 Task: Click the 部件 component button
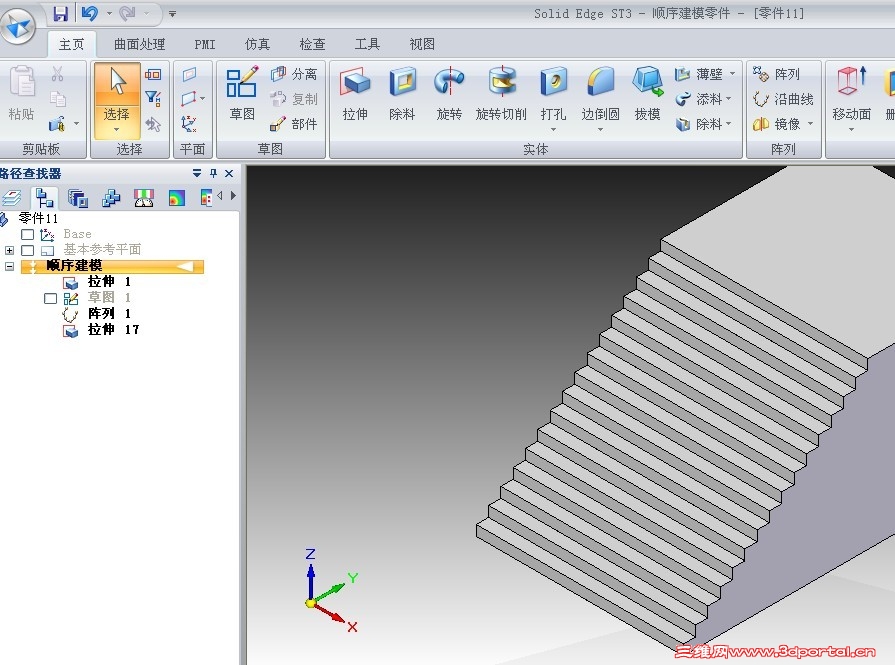pos(294,124)
